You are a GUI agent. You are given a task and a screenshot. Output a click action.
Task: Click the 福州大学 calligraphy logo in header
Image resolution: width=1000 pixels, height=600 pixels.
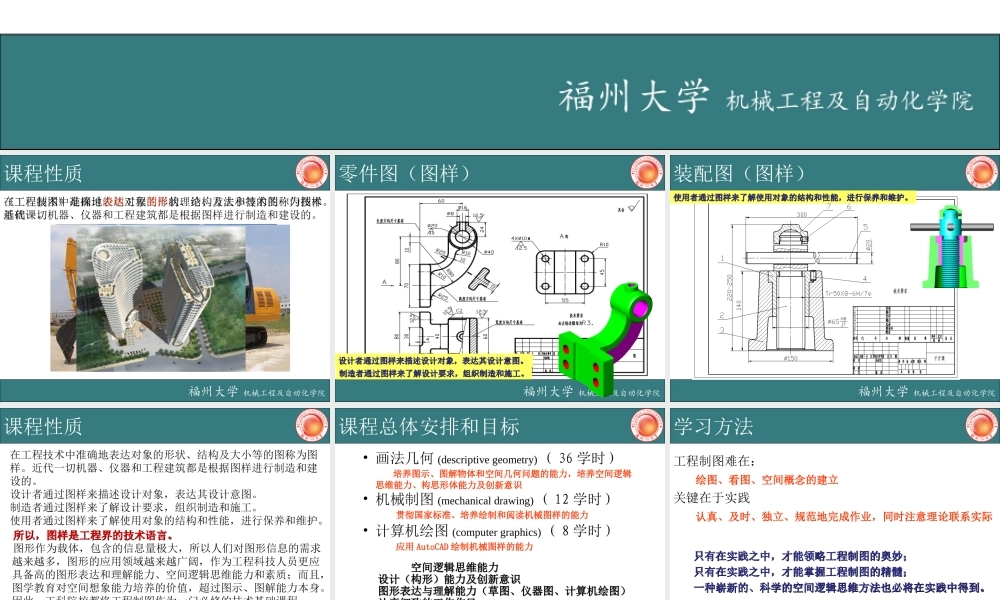(632, 95)
